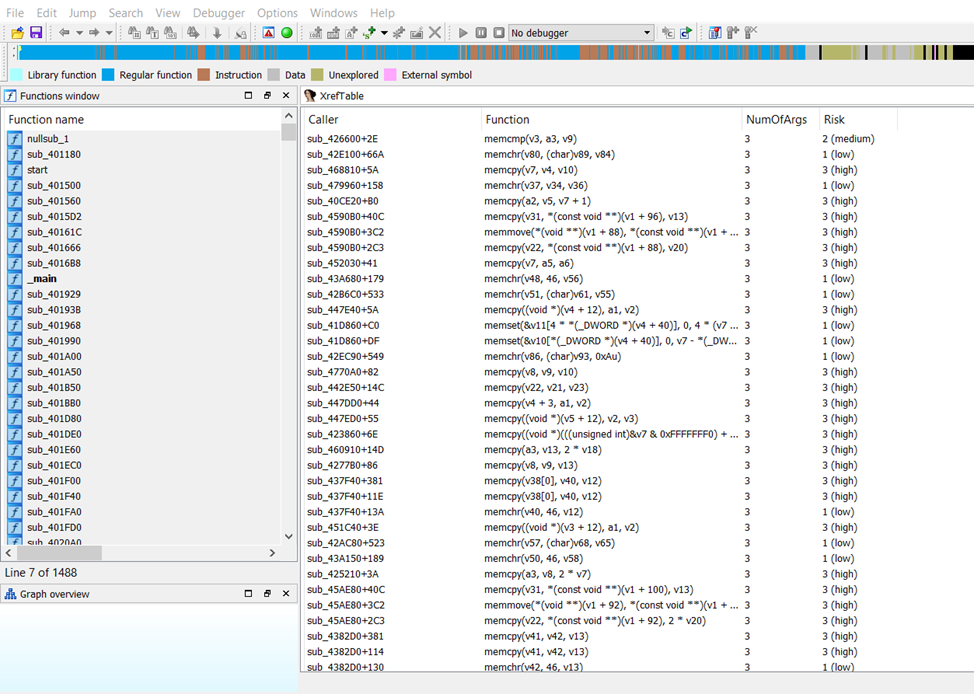974x694 pixels.
Task: Terminate process with the stop button
Action: 499,32
